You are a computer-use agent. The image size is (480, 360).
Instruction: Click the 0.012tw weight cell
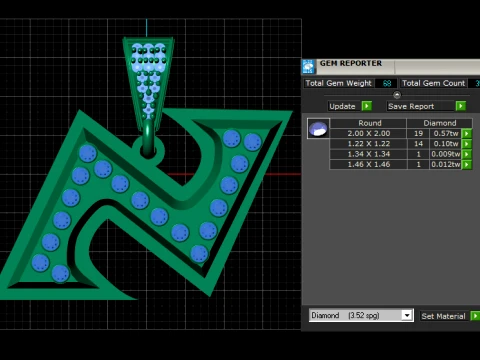[446, 165]
